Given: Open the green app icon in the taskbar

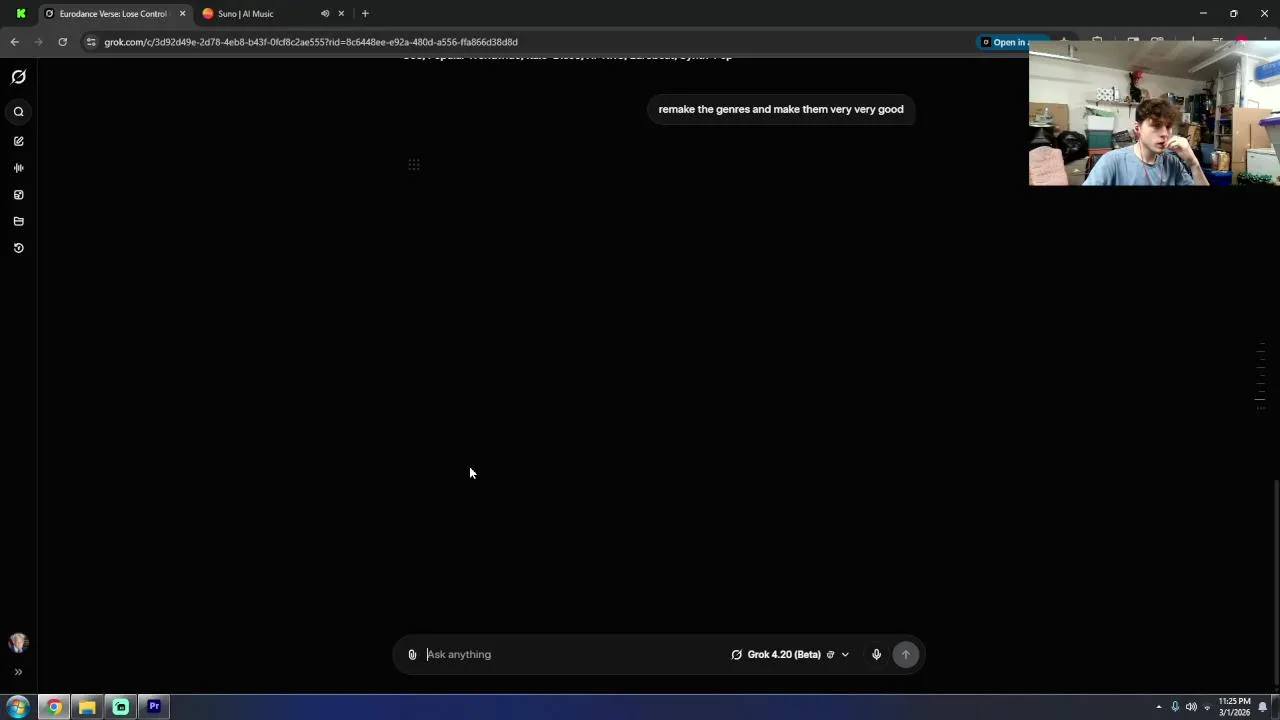Looking at the screenshot, I should (x=121, y=707).
